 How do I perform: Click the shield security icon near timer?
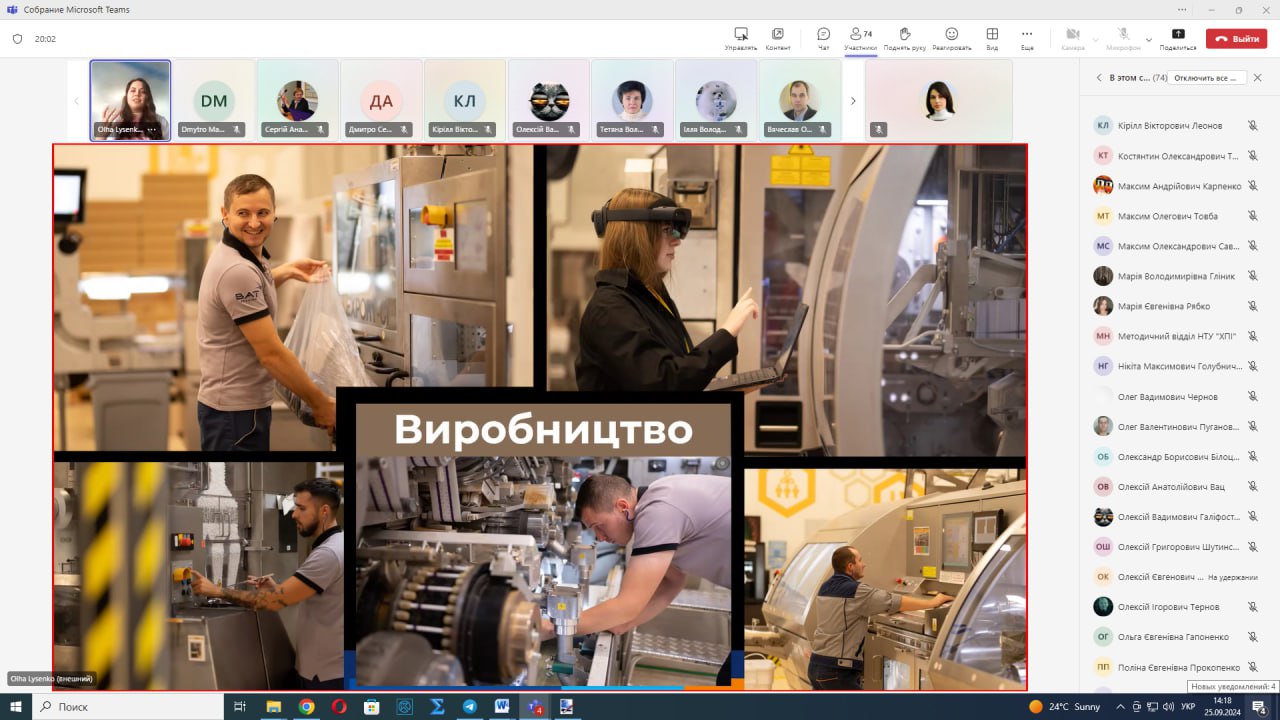17,39
